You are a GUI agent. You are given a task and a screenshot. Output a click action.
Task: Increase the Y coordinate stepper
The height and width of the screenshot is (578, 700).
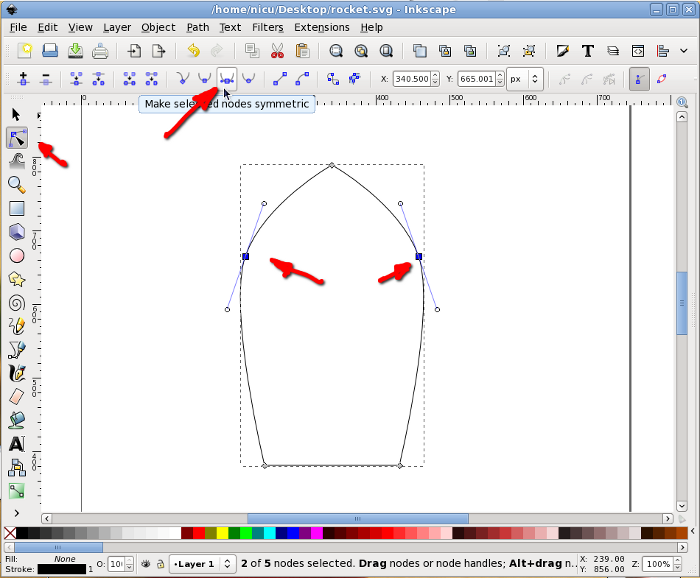coord(500,75)
